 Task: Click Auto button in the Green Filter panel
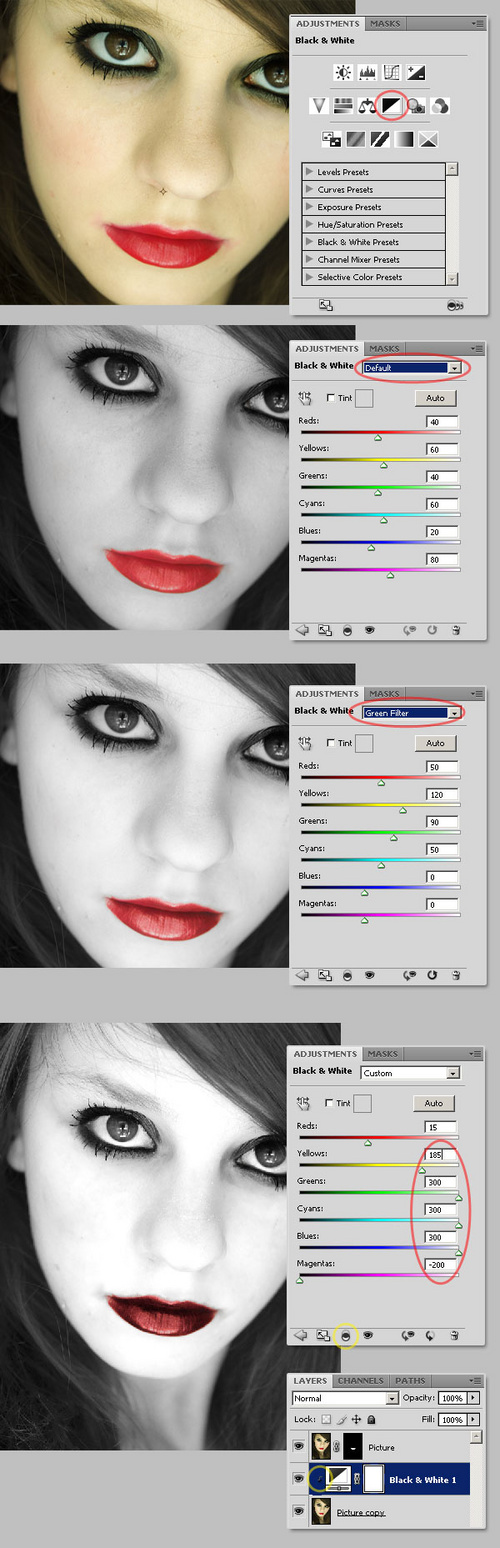pyautogui.click(x=435, y=743)
